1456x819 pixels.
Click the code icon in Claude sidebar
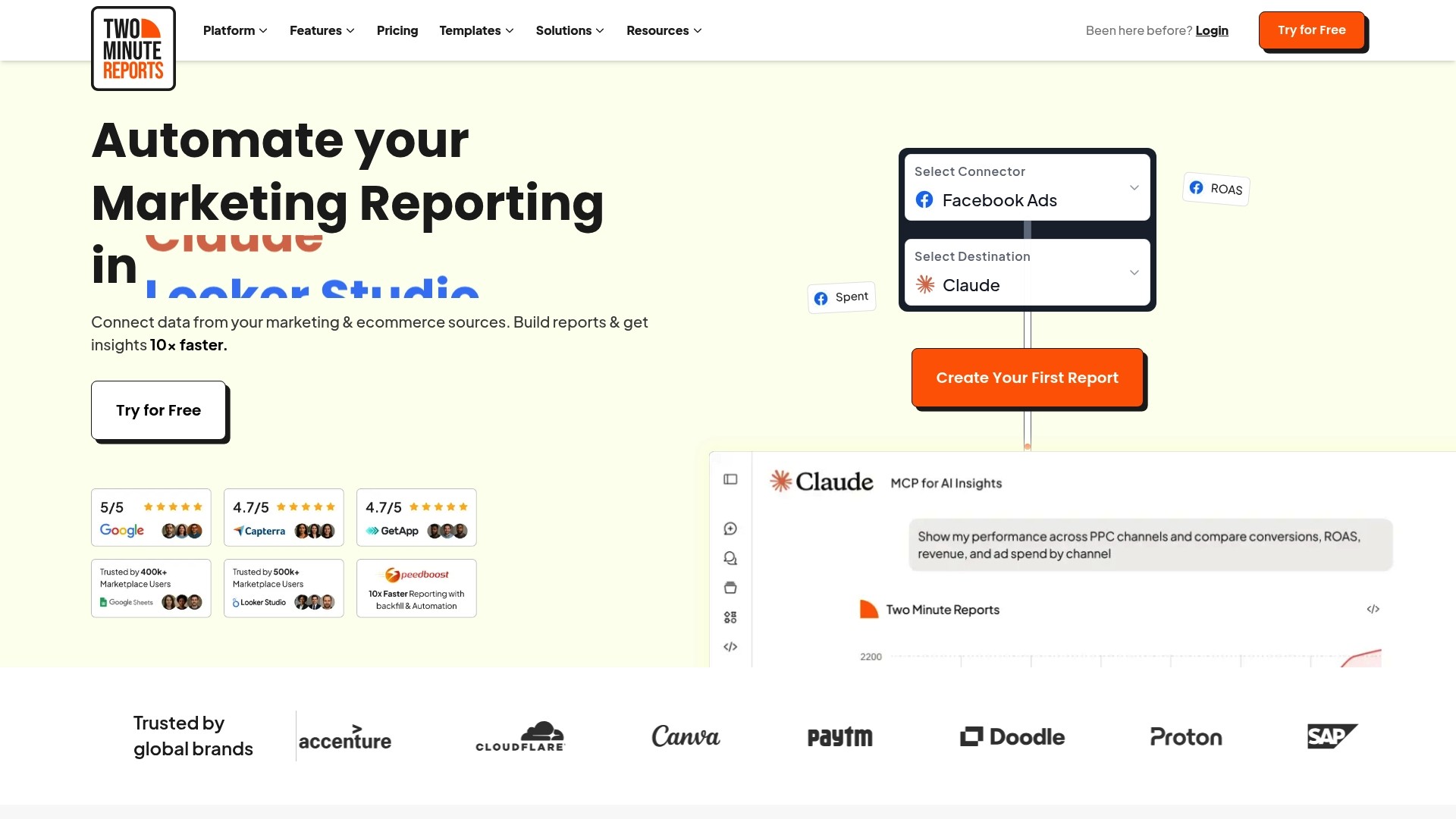[x=730, y=647]
